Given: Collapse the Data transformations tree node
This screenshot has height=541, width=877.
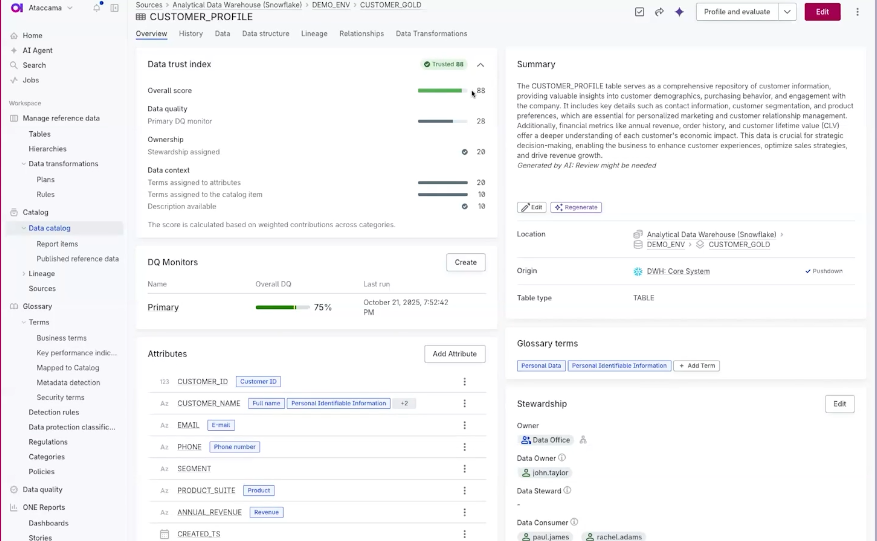Looking at the screenshot, I should (23, 164).
